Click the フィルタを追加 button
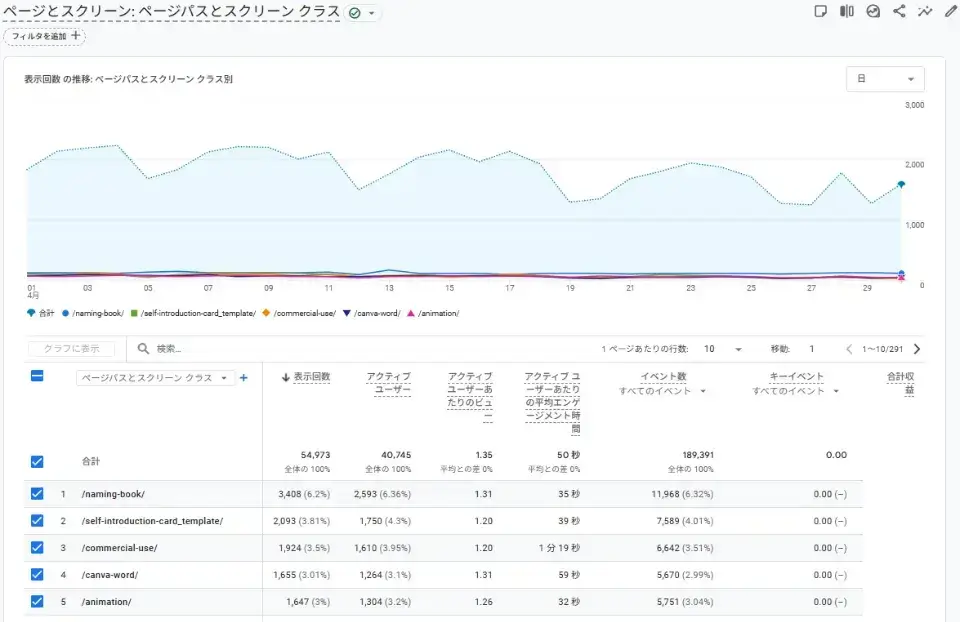The image size is (960, 622). coord(44,35)
